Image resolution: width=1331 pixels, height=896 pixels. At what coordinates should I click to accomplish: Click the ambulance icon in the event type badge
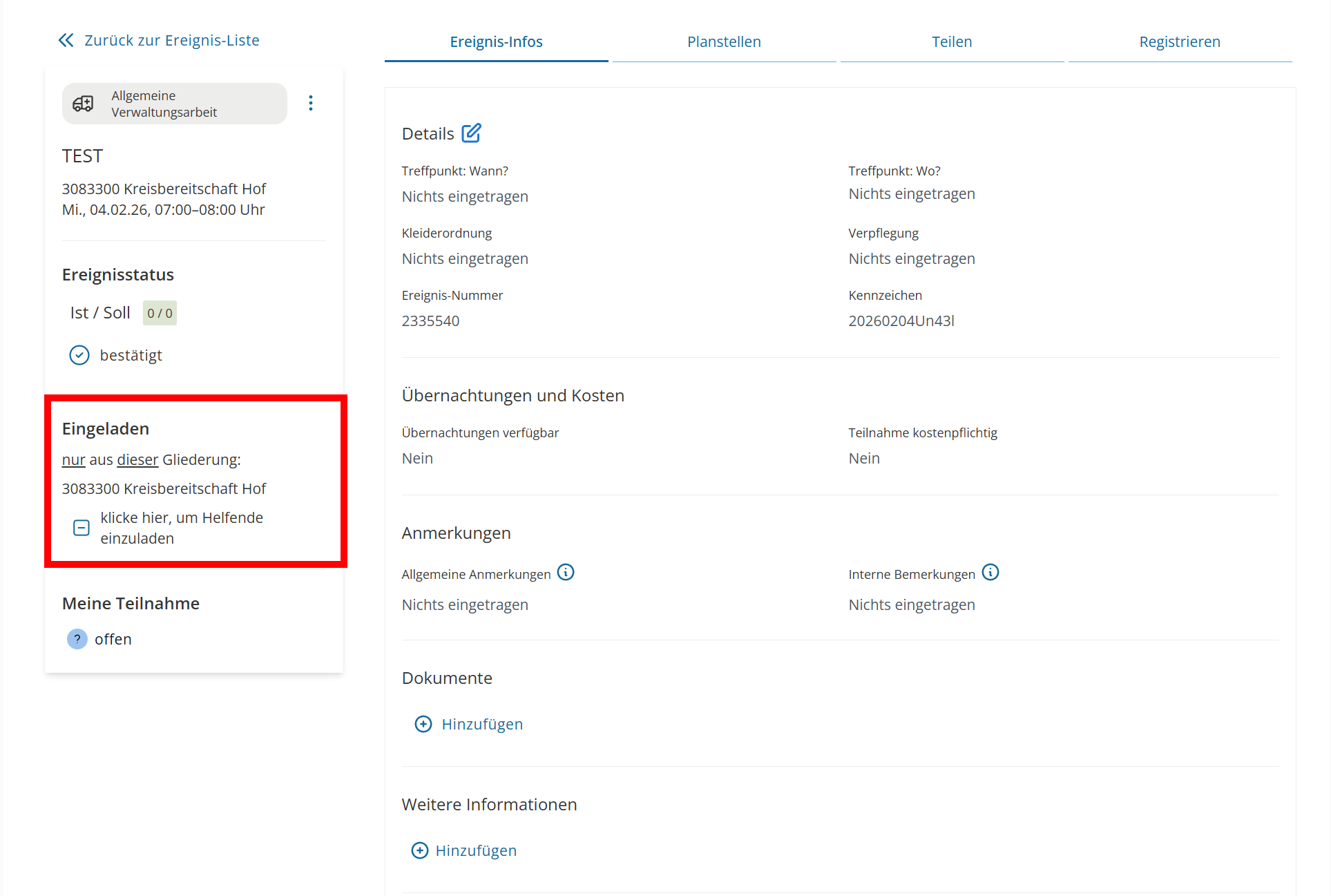click(84, 104)
